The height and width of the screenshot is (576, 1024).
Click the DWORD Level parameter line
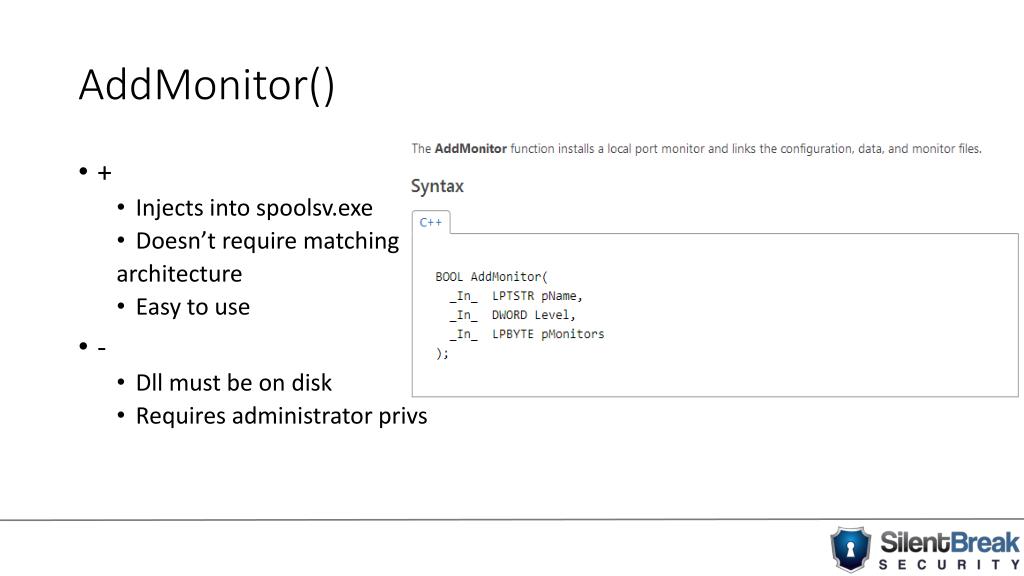[x=513, y=315]
